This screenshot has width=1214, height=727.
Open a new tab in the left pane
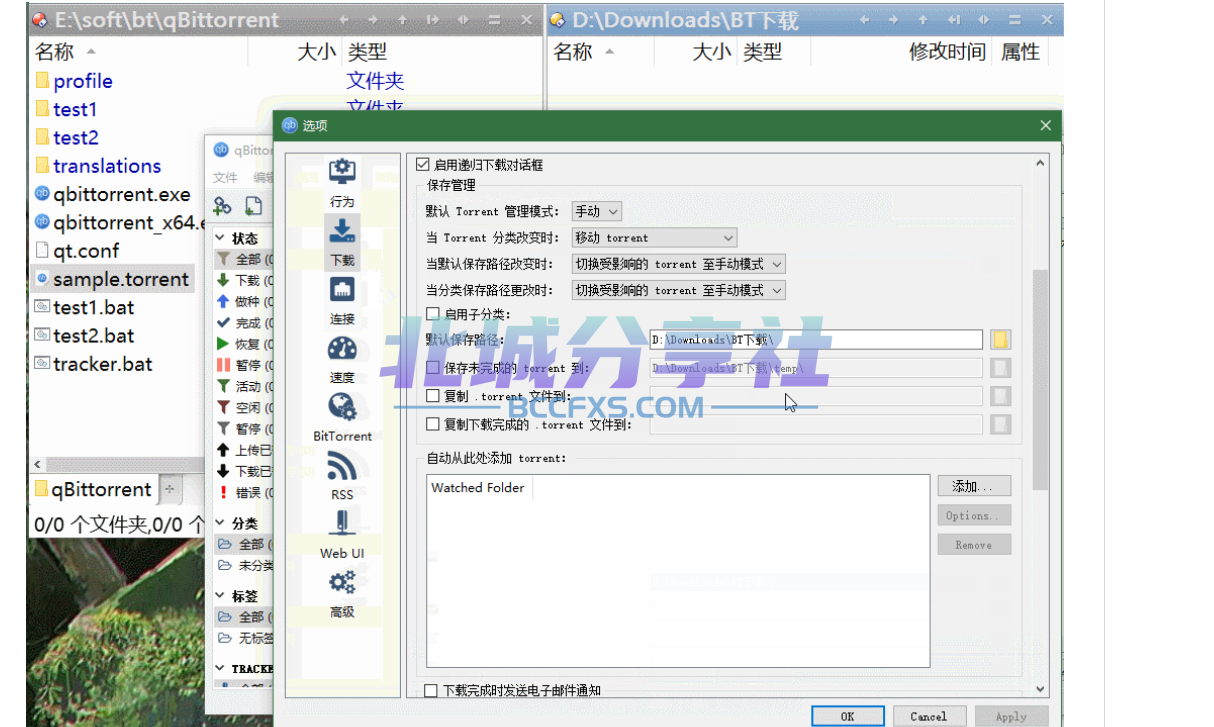[170, 489]
